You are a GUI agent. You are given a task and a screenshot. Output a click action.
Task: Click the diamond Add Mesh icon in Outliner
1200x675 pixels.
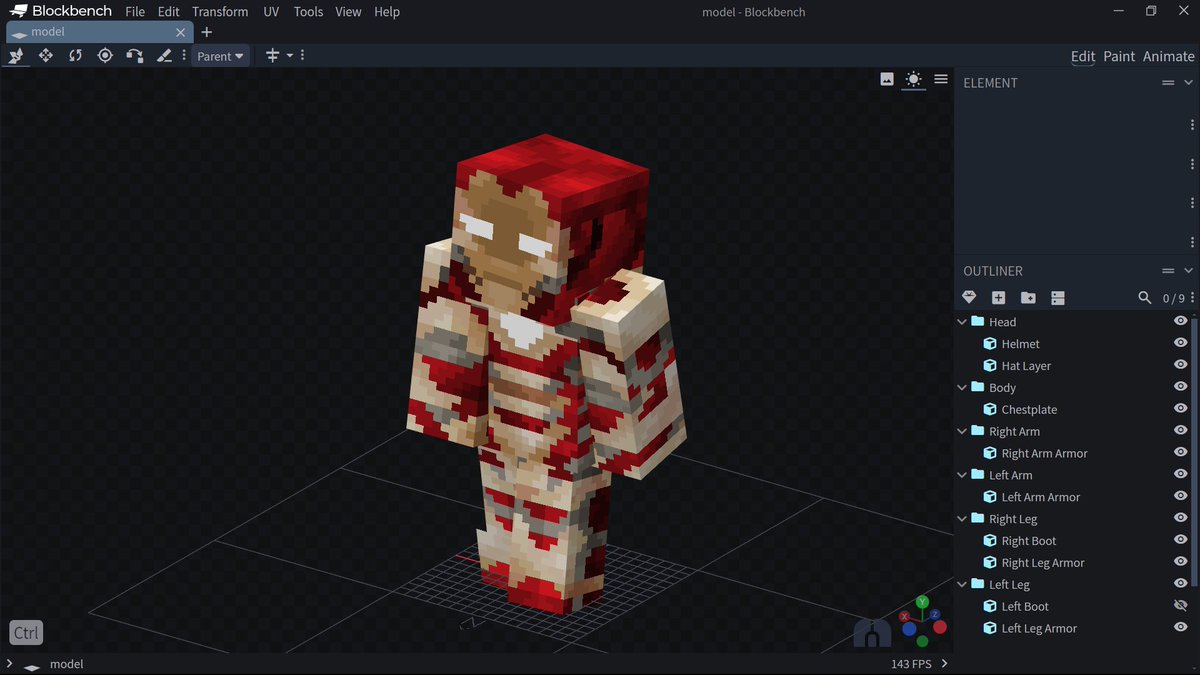969,298
